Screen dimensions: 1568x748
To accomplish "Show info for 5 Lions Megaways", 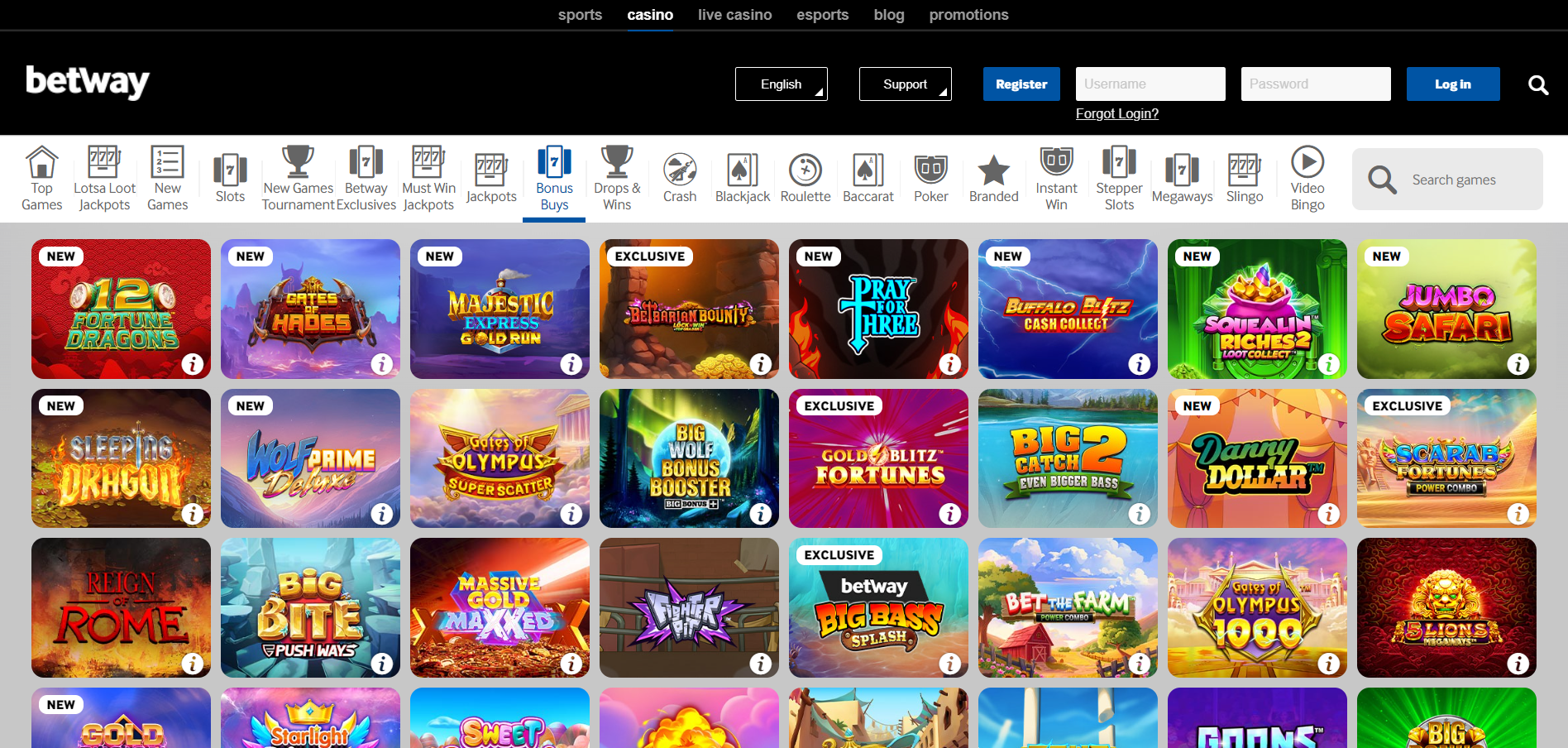I will point(1518,663).
